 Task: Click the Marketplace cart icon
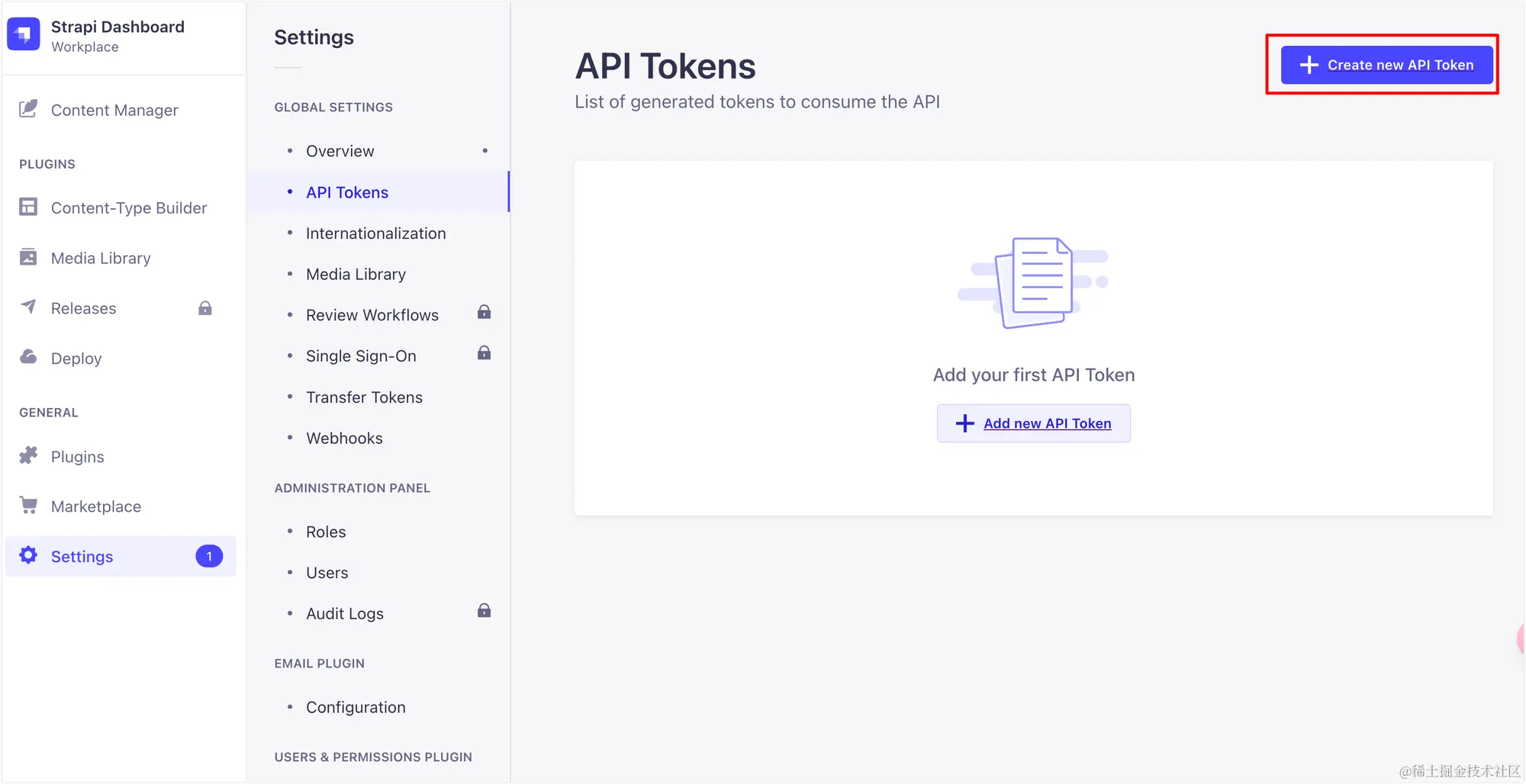[x=28, y=505]
